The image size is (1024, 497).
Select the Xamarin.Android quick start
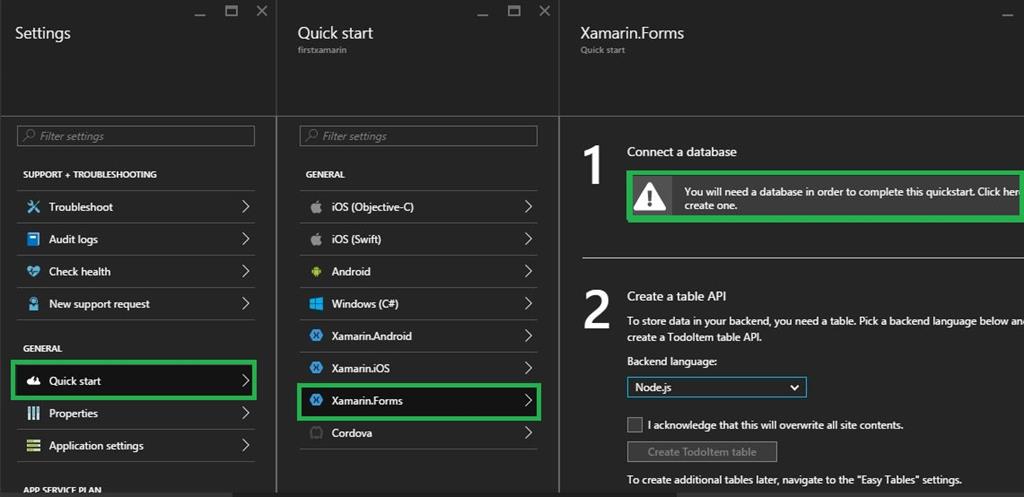click(420, 336)
